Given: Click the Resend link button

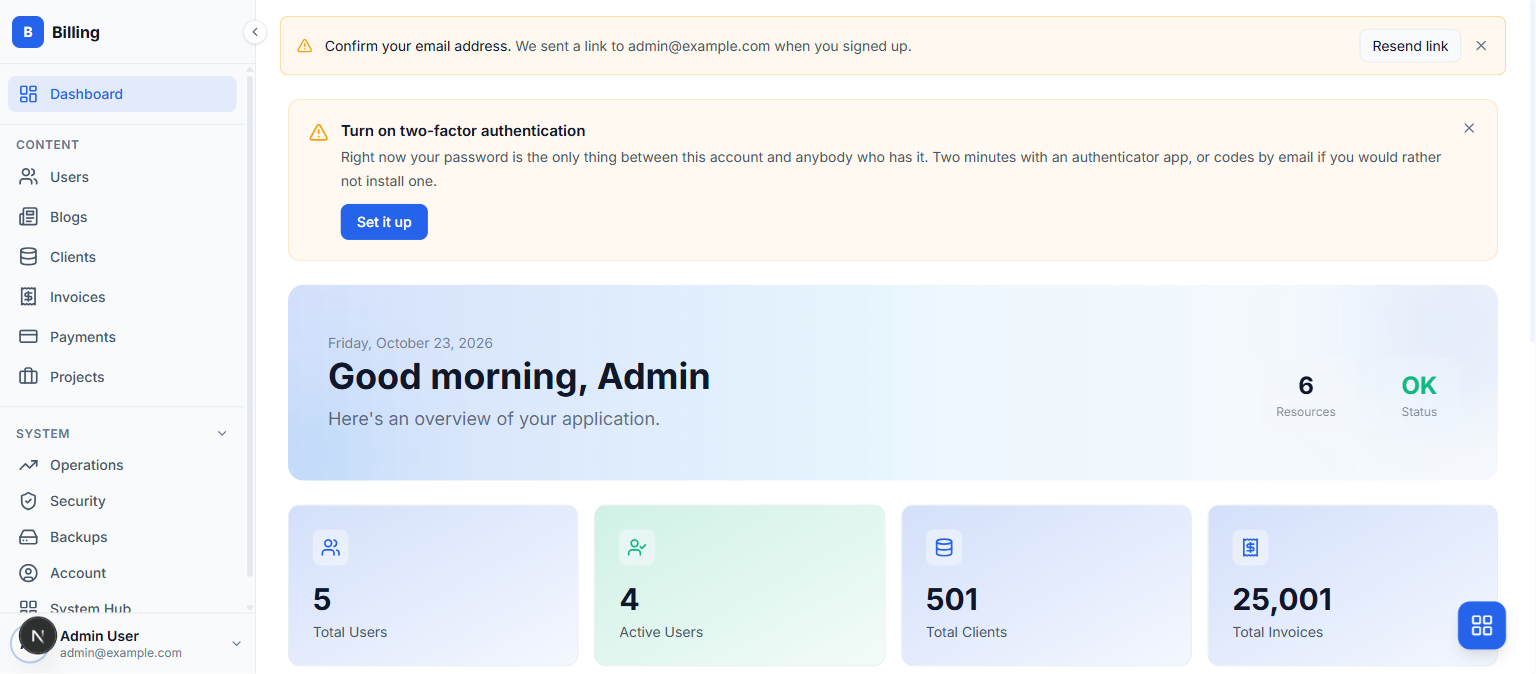Looking at the screenshot, I should pos(1410,46).
